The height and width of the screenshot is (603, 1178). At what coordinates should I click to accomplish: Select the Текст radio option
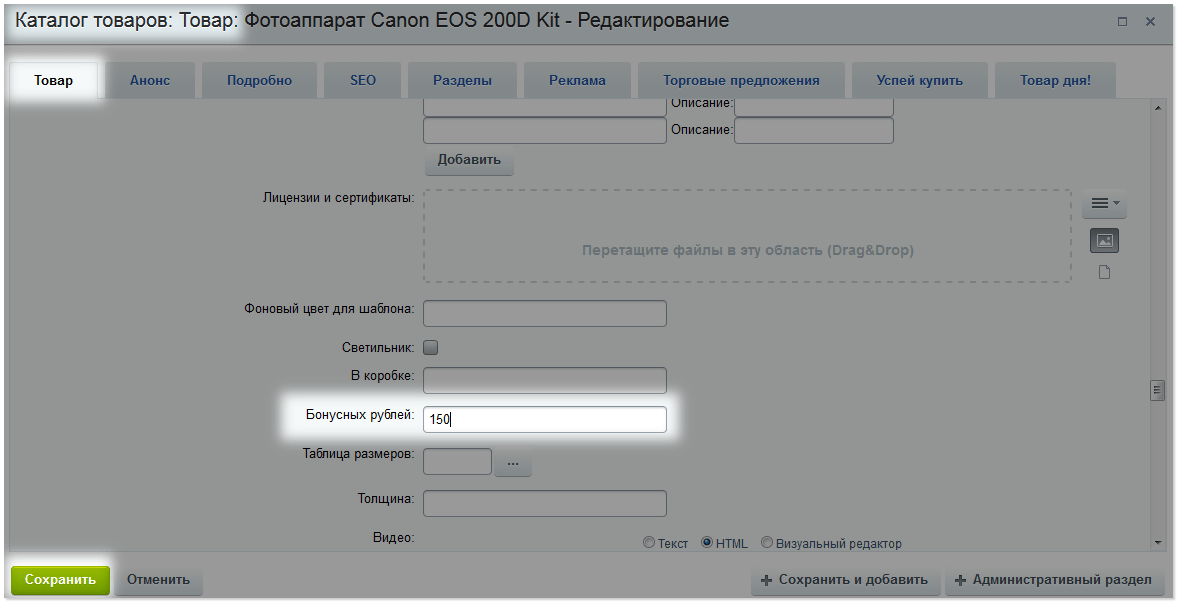(649, 542)
